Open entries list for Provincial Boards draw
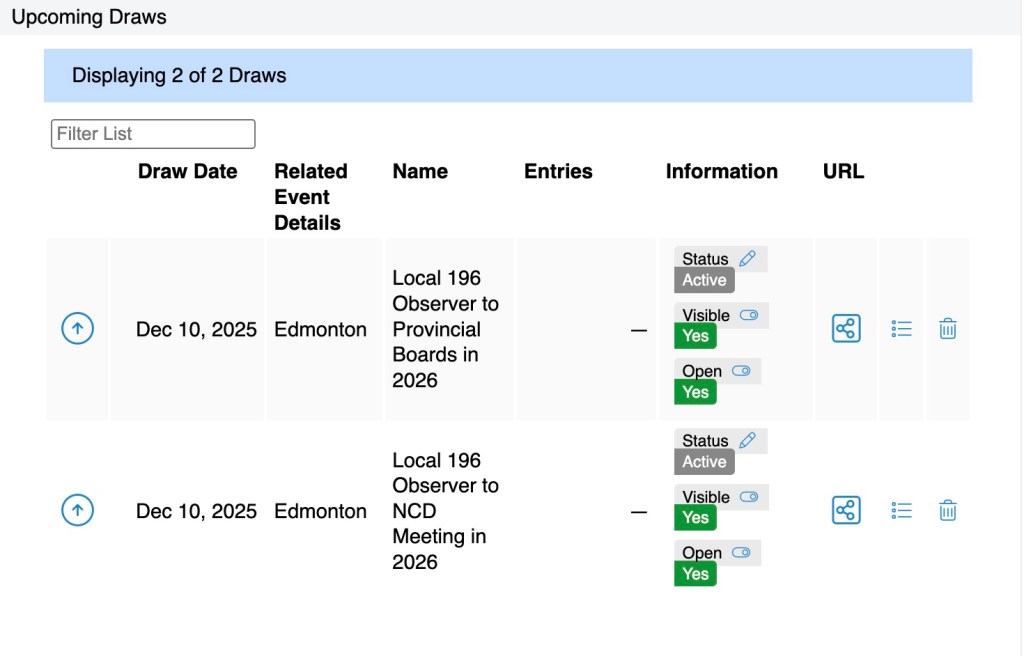Image resolution: width=1024 pixels, height=656 pixels. click(x=901, y=329)
